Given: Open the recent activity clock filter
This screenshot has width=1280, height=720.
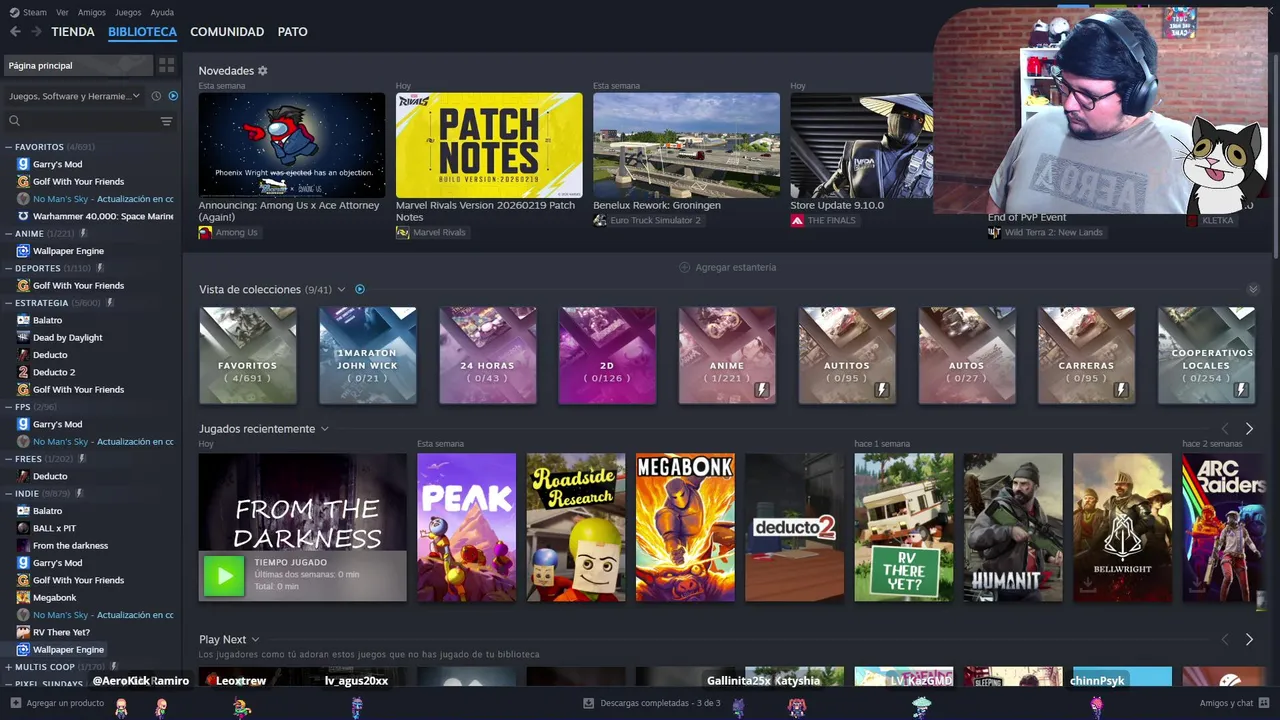Looking at the screenshot, I should (x=156, y=96).
